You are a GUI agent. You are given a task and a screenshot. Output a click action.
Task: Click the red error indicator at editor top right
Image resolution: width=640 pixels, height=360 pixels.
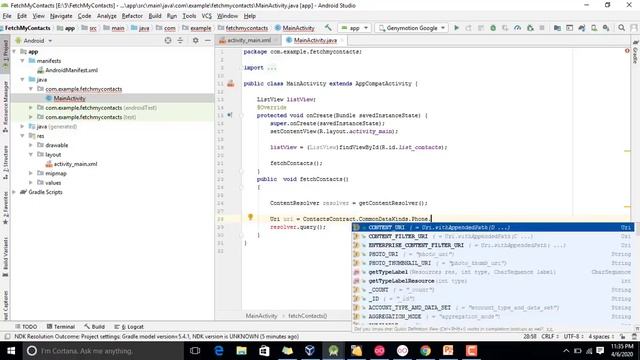point(627,51)
